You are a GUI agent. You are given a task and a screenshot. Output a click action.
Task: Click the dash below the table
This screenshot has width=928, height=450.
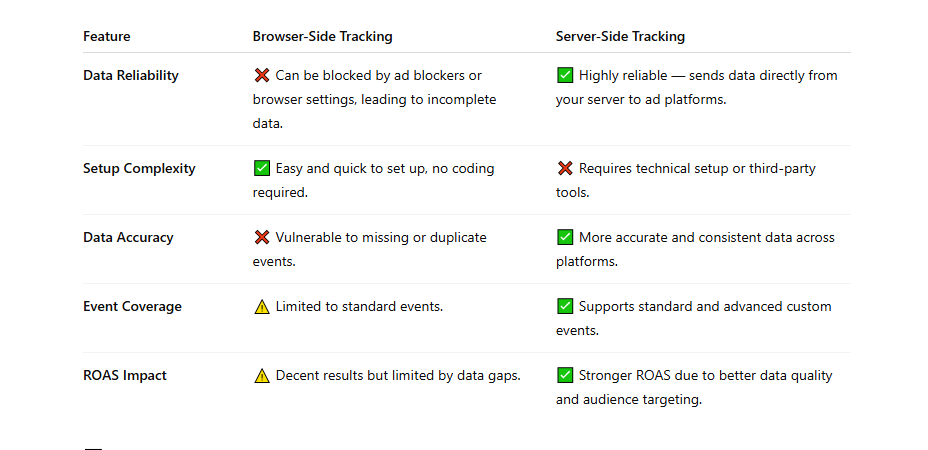(93, 449)
